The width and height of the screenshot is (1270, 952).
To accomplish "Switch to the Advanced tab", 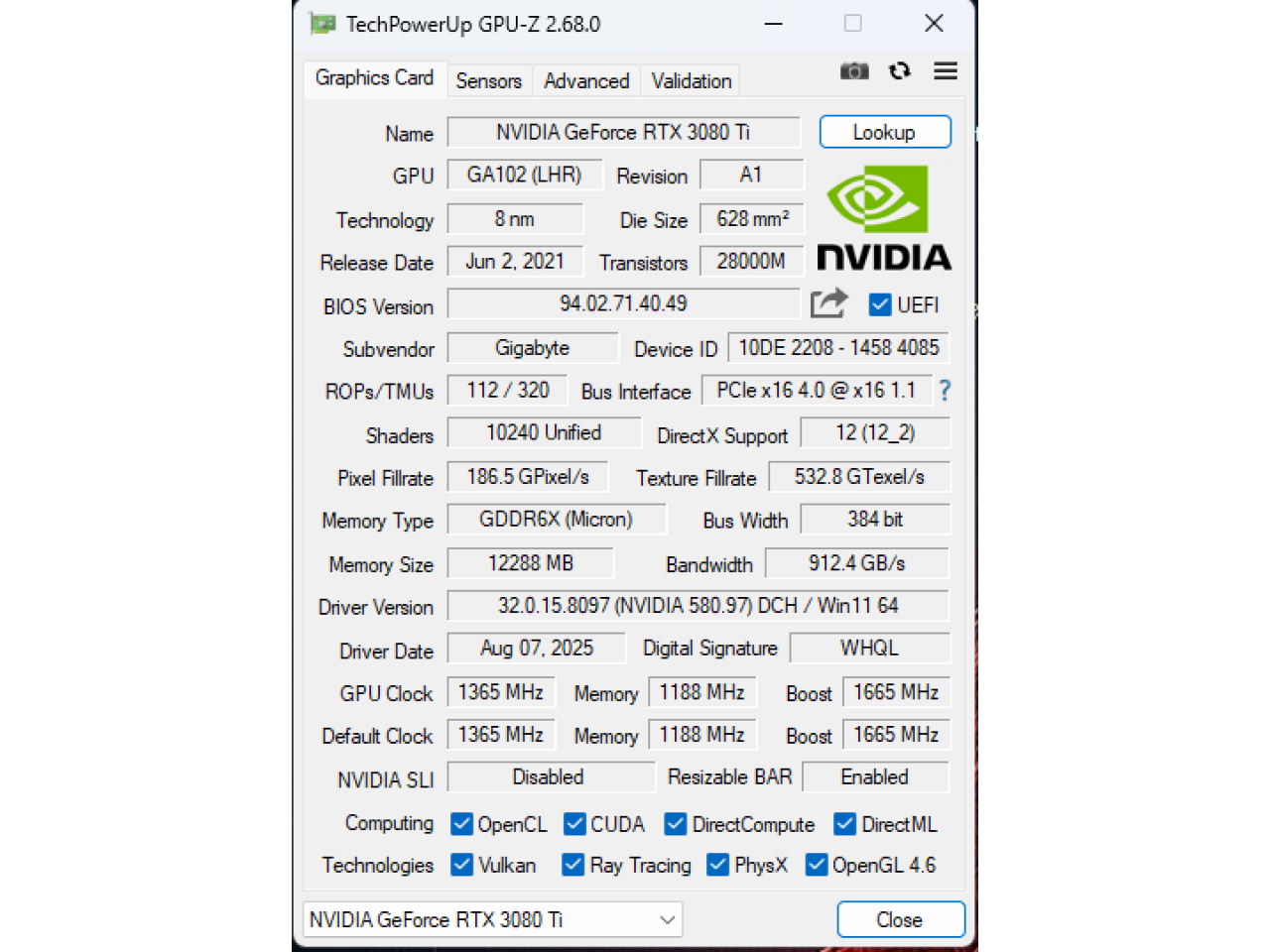I will pyautogui.click(x=586, y=81).
